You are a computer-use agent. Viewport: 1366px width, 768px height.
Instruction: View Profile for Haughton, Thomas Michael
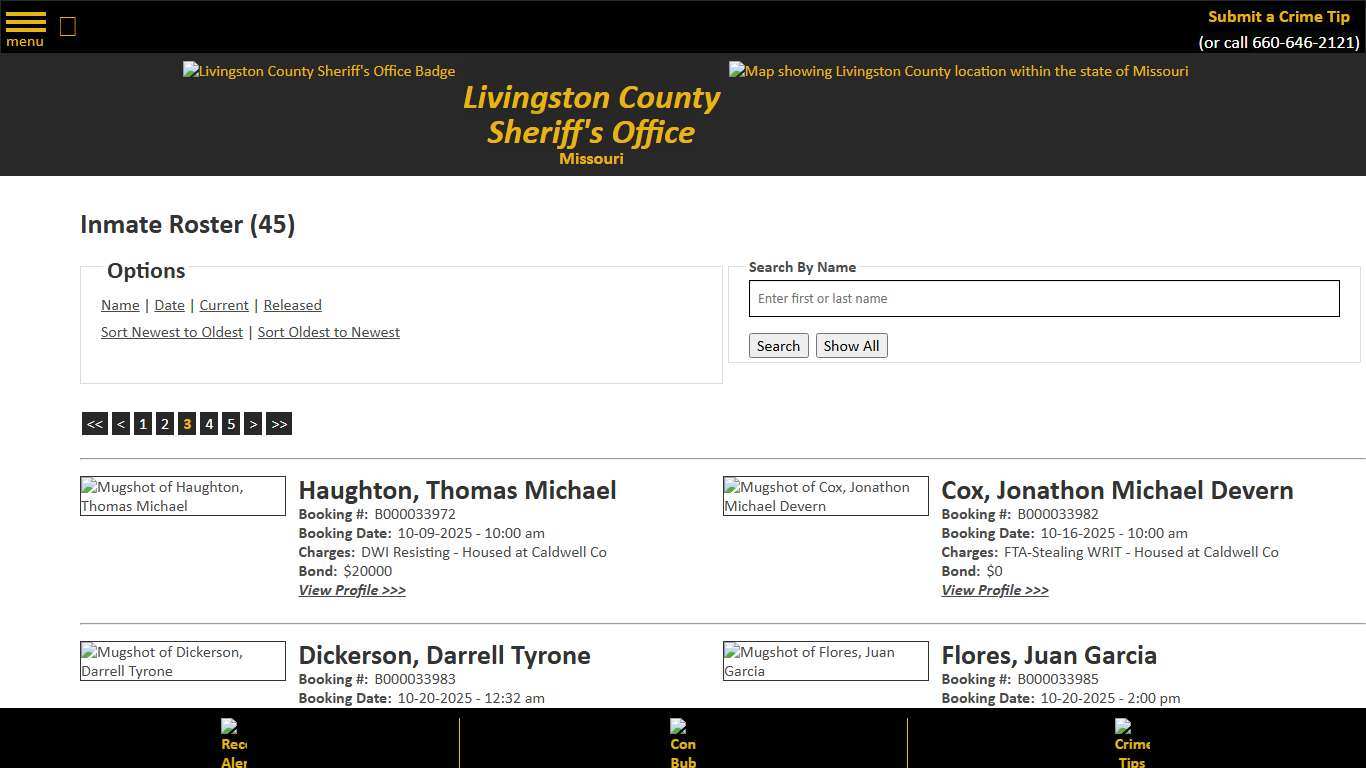tap(352, 590)
